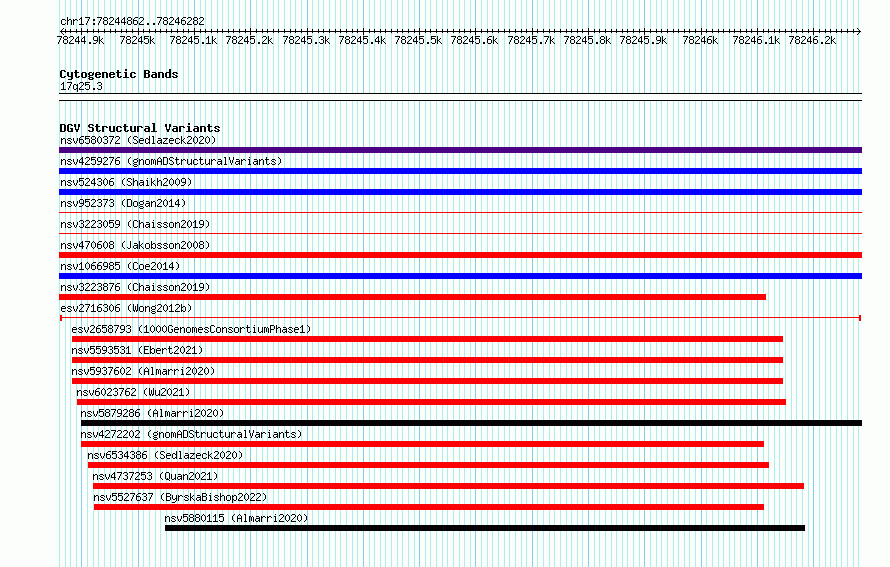890x567 pixels.
Task: Click the 78245.3k ruler tick label
Action: pos(306,40)
